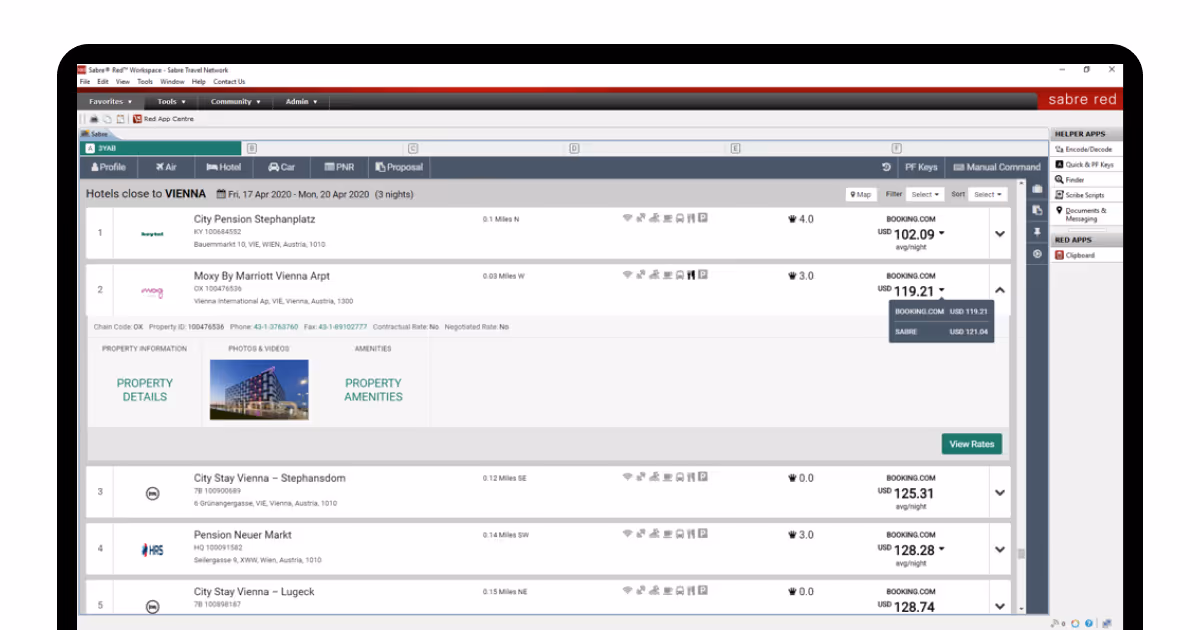Switch to work area C

(413, 148)
